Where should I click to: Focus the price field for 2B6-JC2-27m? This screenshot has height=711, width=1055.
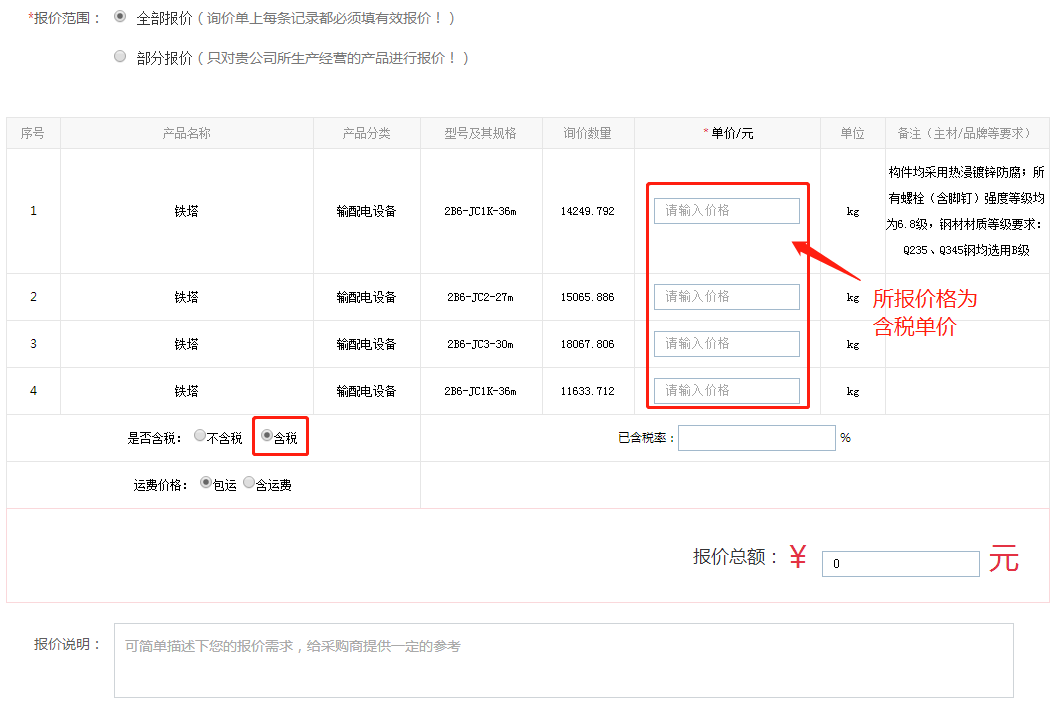tap(727, 297)
